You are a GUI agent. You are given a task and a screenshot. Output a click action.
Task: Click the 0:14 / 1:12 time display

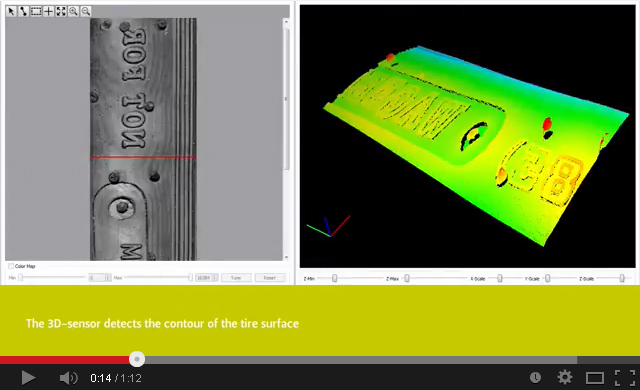click(x=116, y=378)
